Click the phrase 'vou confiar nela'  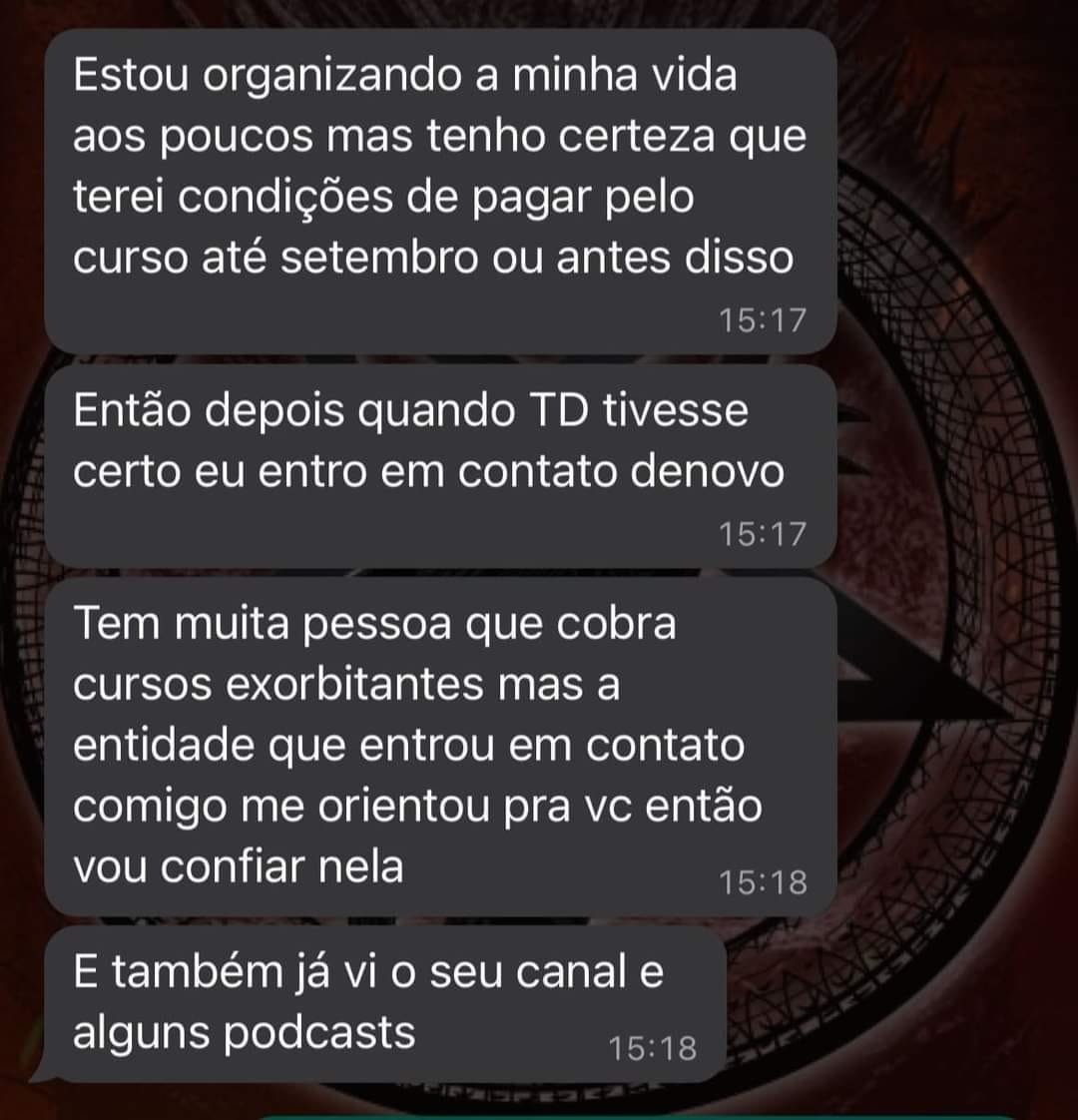(x=238, y=867)
